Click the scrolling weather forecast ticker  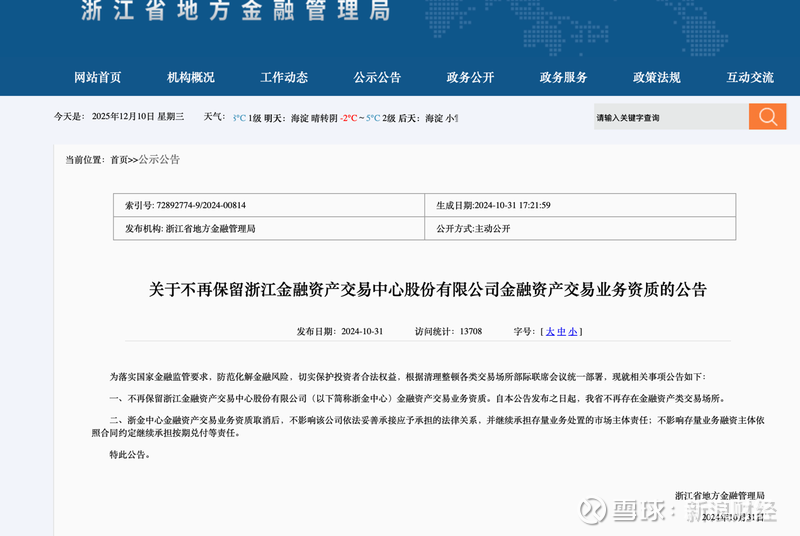pyautogui.click(x=345, y=118)
